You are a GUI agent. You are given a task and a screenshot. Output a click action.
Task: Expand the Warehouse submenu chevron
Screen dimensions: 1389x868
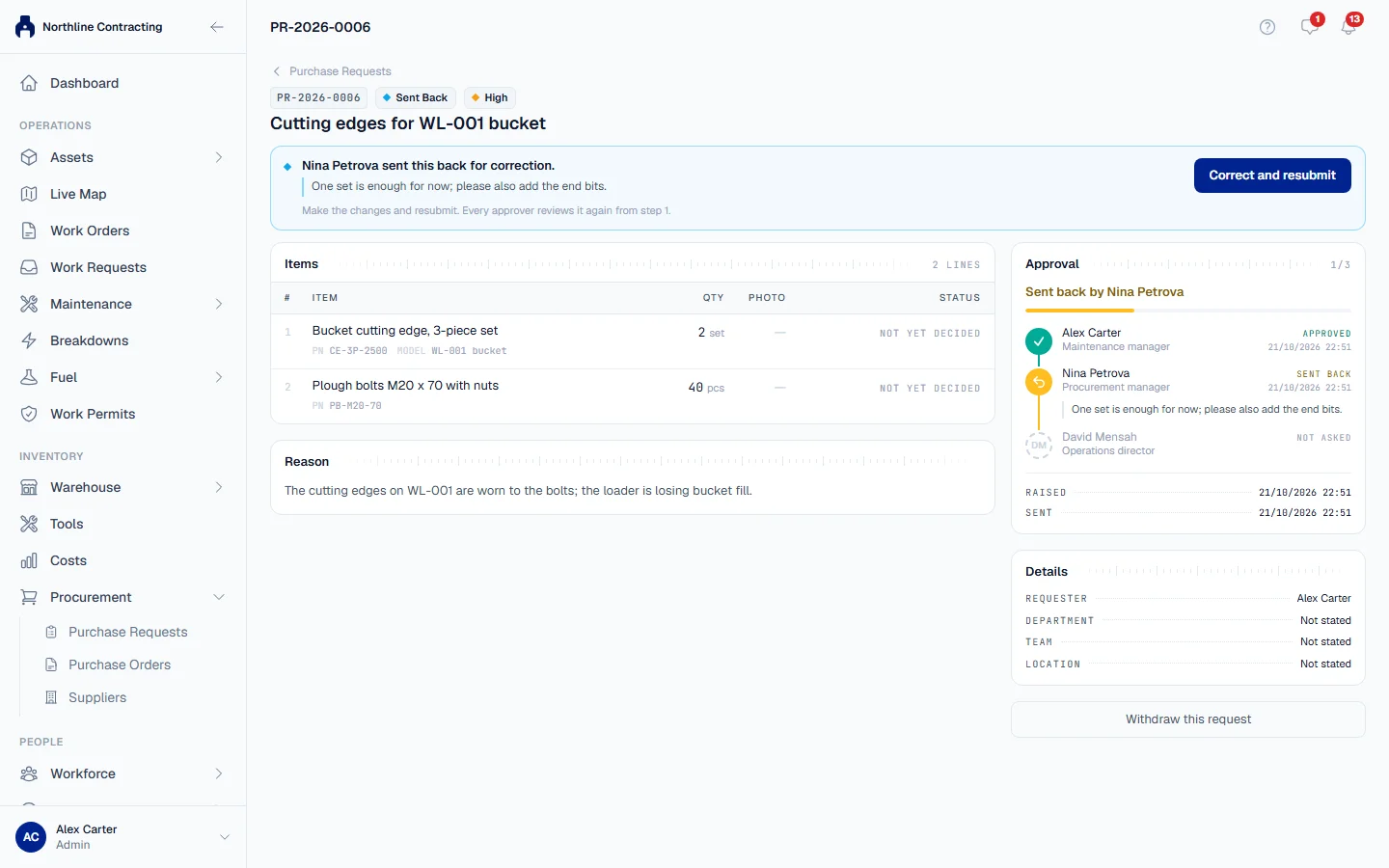coord(219,487)
